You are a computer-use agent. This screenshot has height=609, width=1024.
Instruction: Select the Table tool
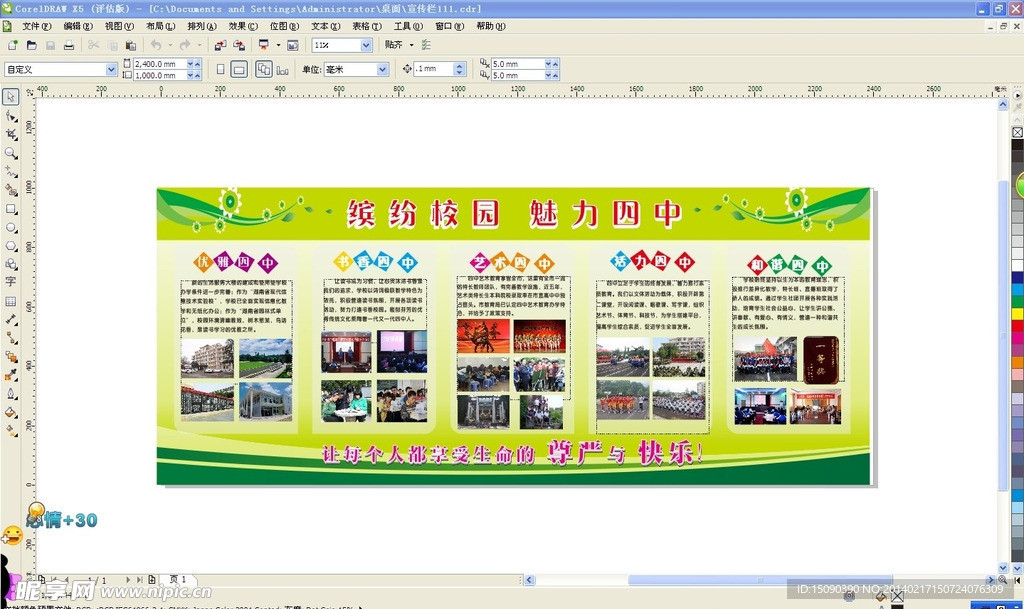coord(10,301)
